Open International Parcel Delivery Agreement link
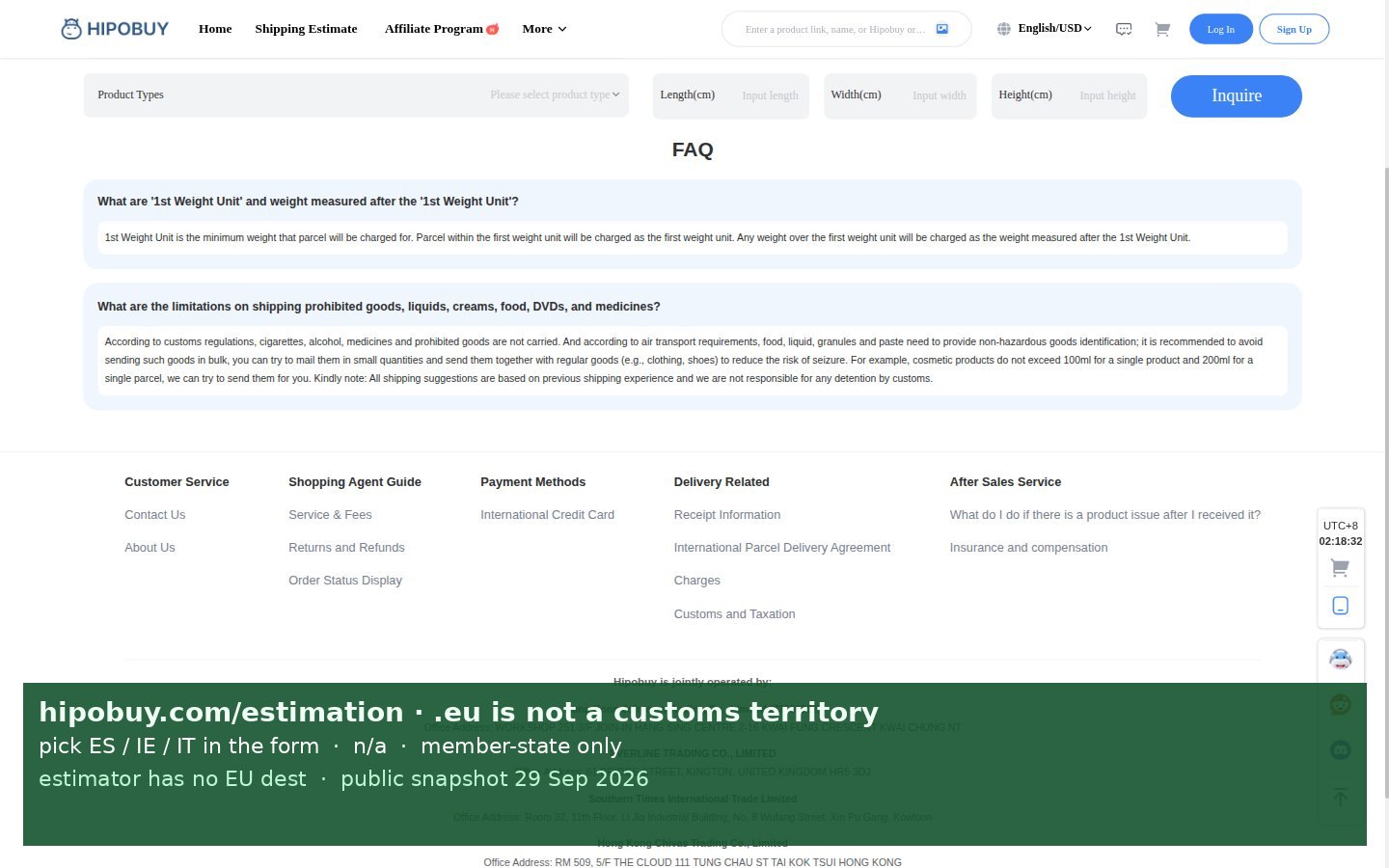 coord(782,548)
